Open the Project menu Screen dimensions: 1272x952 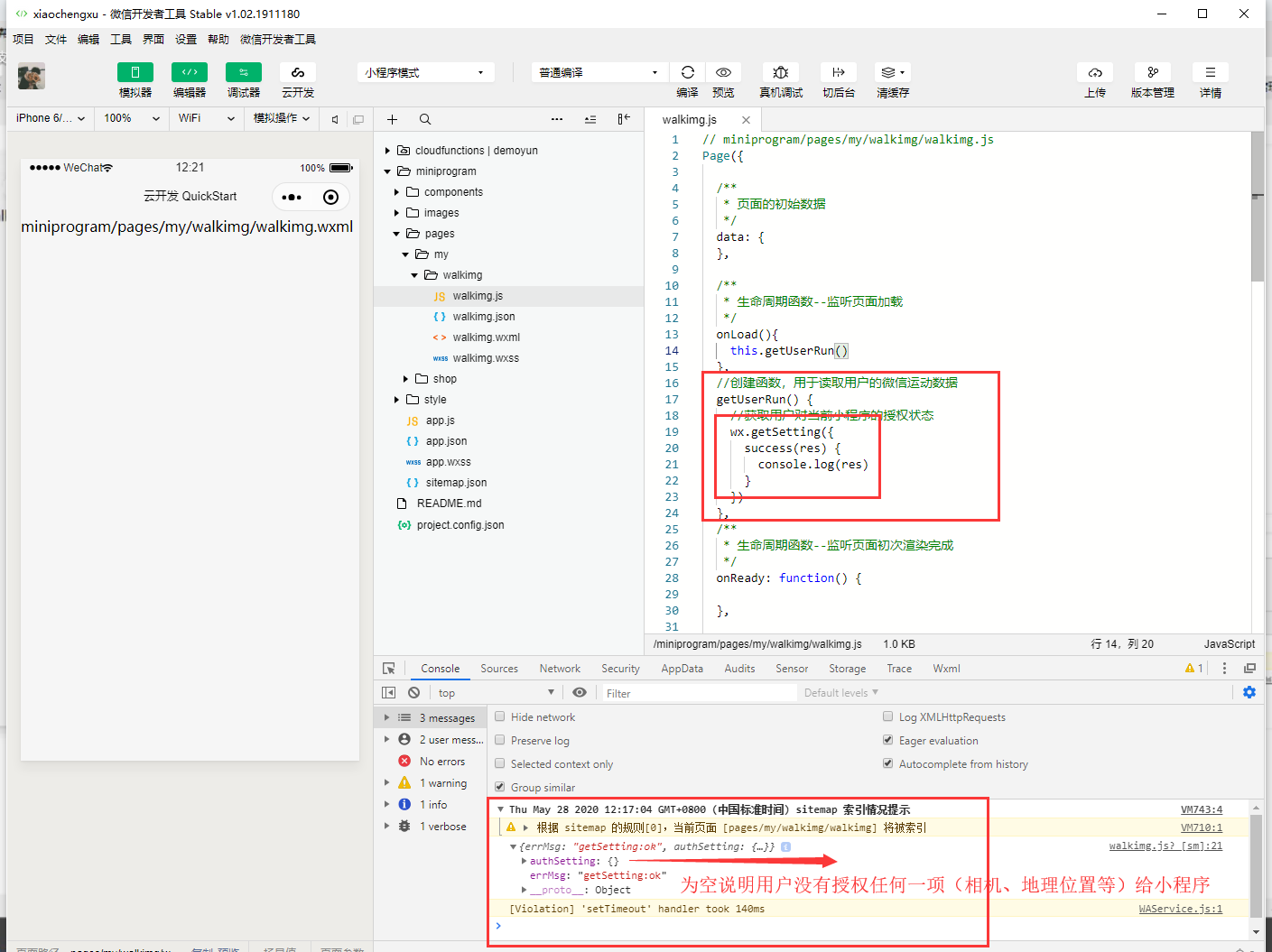pos(23,39)
